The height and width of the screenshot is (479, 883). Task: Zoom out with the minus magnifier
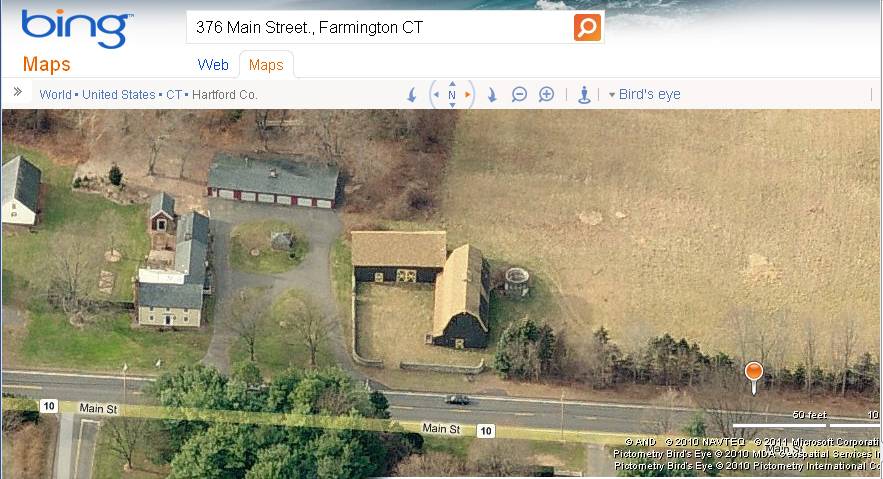[x=519, y=95]
